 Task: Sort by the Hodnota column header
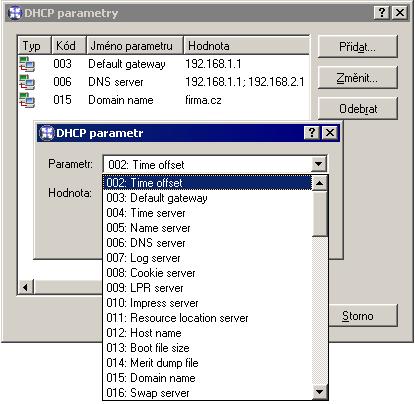pyautogui.click(x=247, y=46)
